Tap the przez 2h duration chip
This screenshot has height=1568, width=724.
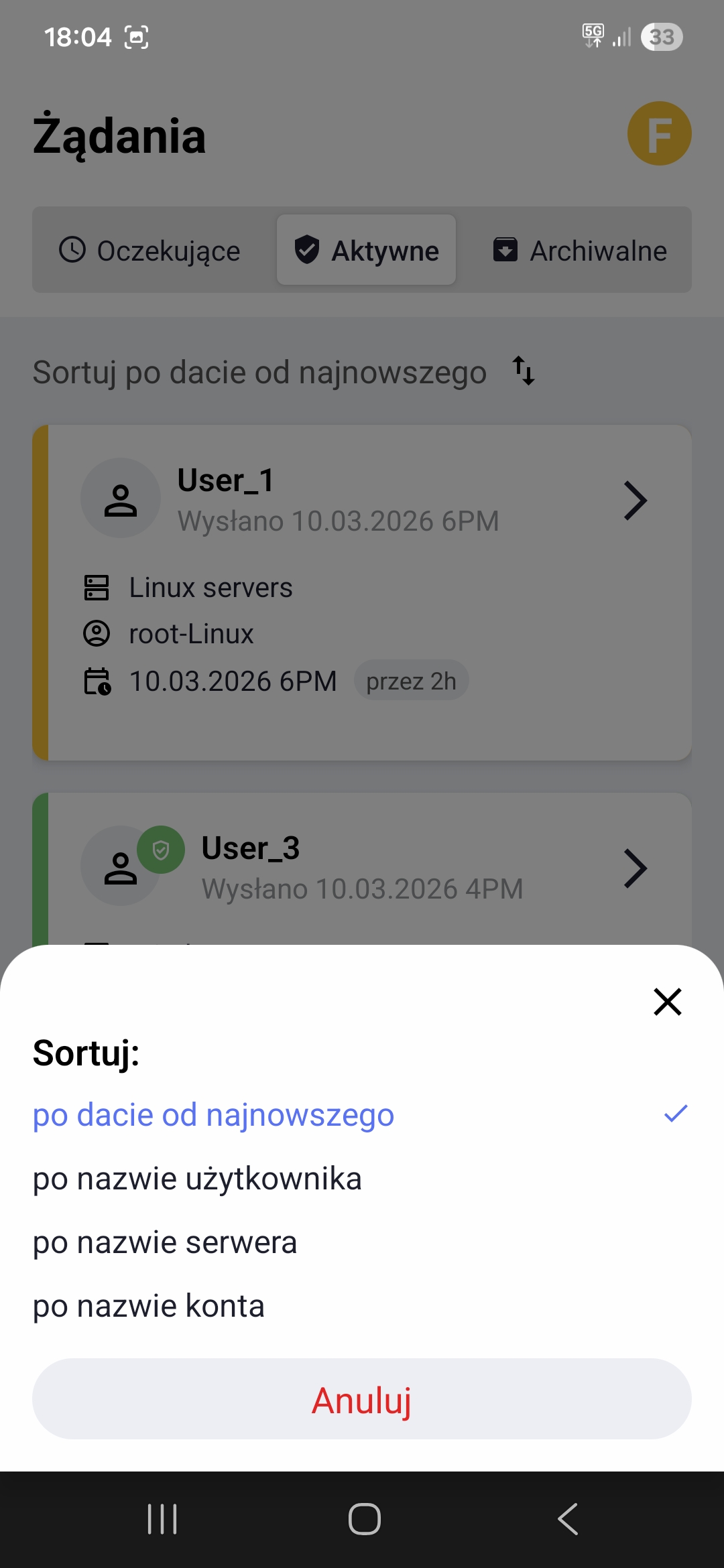[411, 681]
